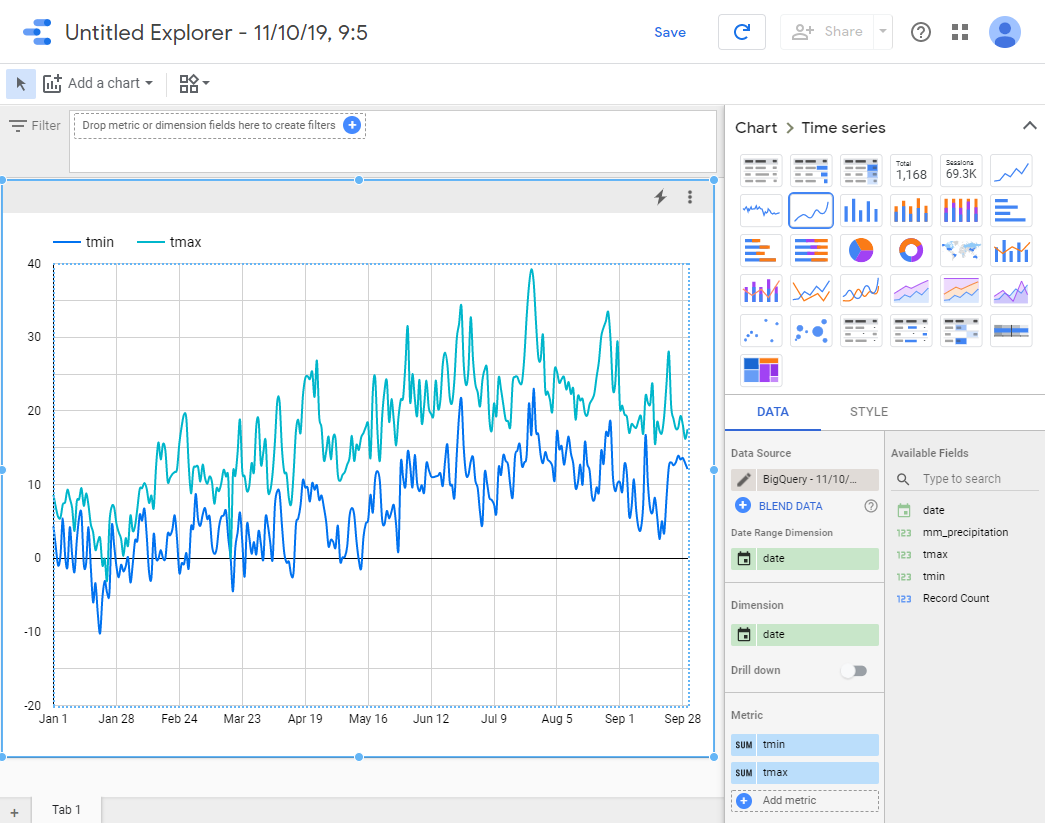Select the pie chart type
The width and height of the screenshot is (1045, 823).
pos(860,251)
